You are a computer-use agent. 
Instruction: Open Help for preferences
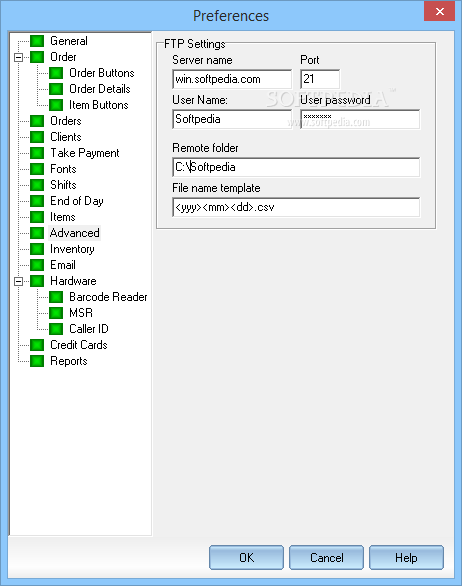(406, 558)
